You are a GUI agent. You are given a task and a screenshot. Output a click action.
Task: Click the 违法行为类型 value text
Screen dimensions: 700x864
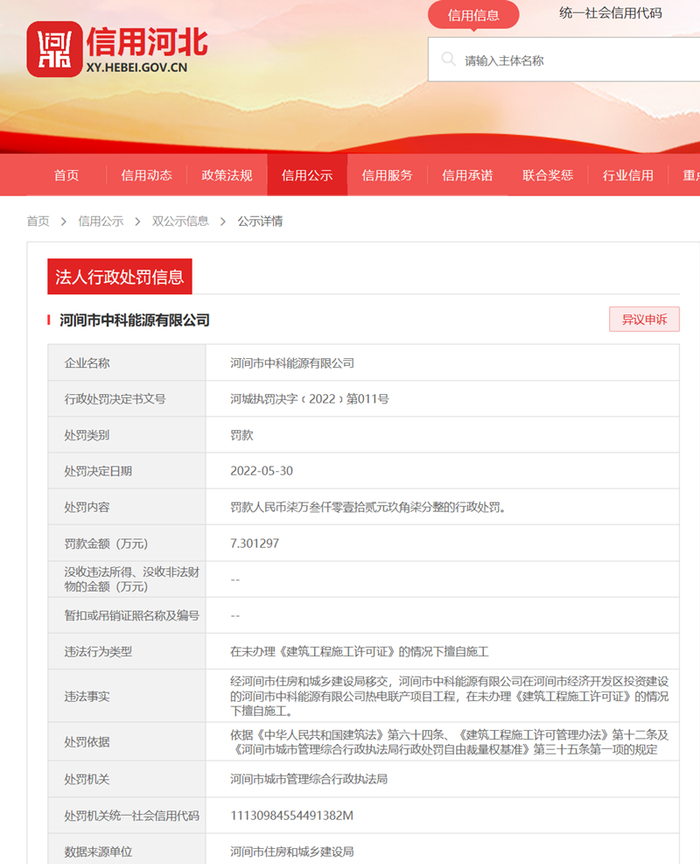point(359,652)
